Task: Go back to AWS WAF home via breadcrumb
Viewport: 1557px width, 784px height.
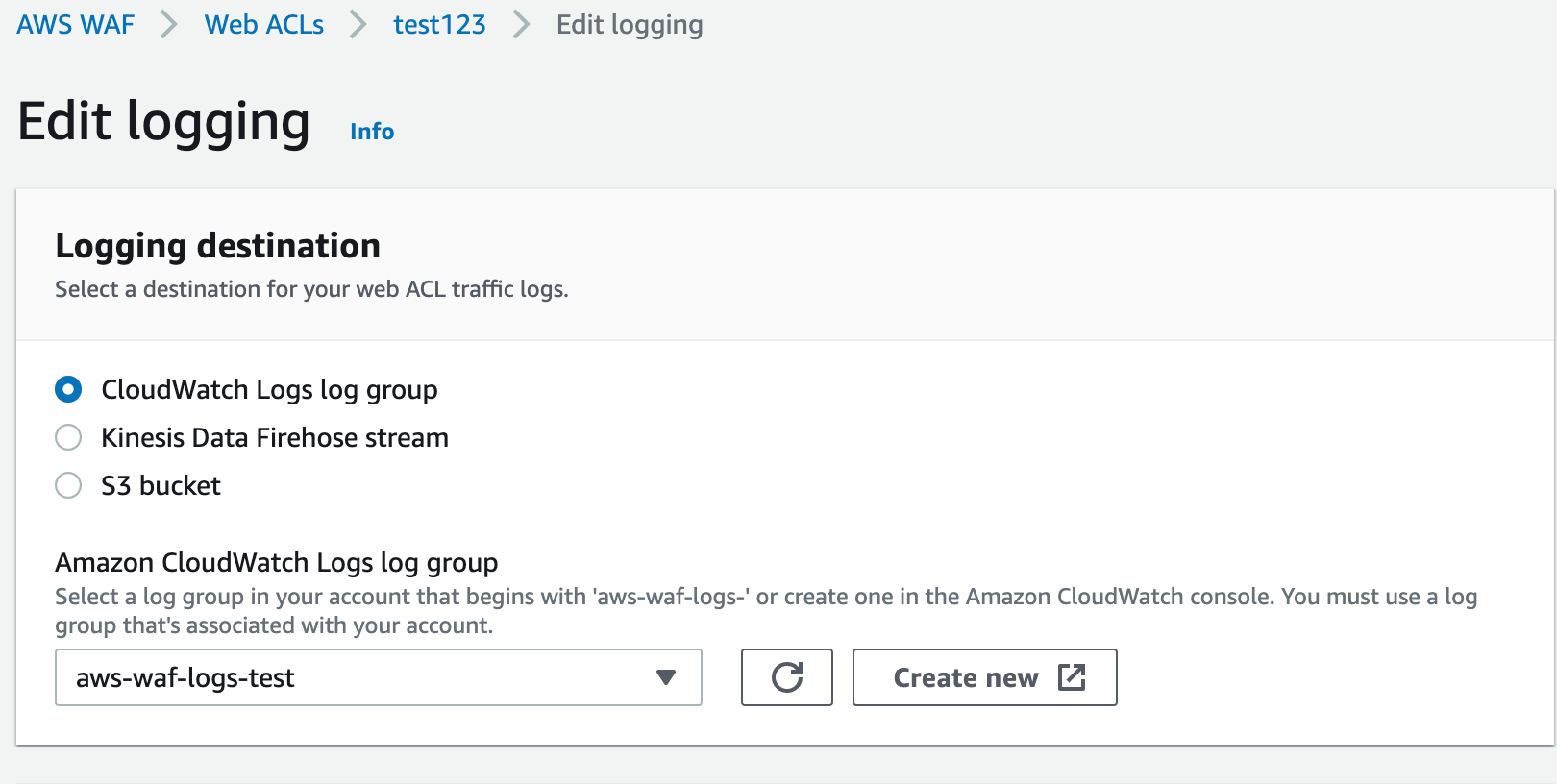Action: (x=74, y=25)
